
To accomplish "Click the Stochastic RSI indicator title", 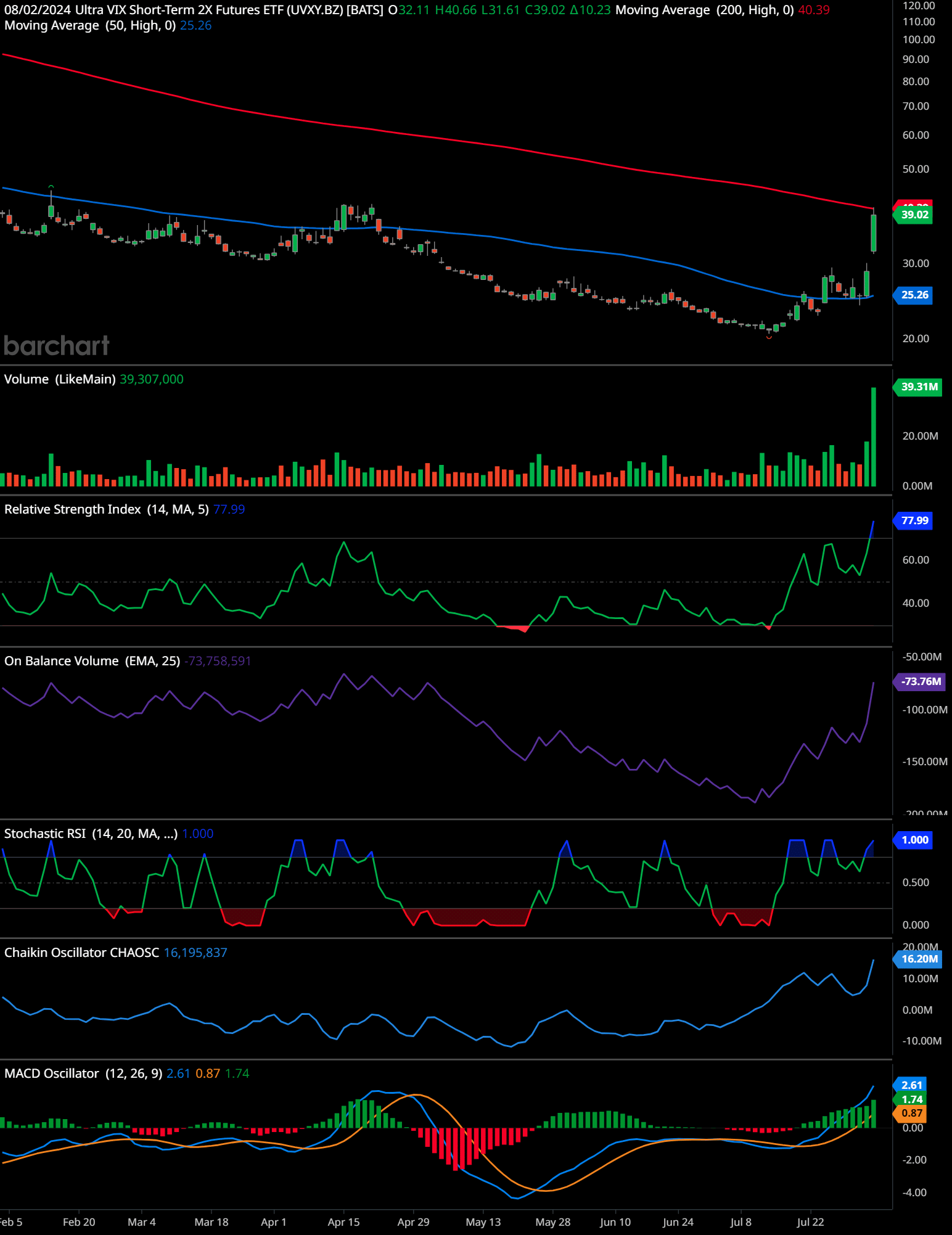I will click(x=91, y=834).
